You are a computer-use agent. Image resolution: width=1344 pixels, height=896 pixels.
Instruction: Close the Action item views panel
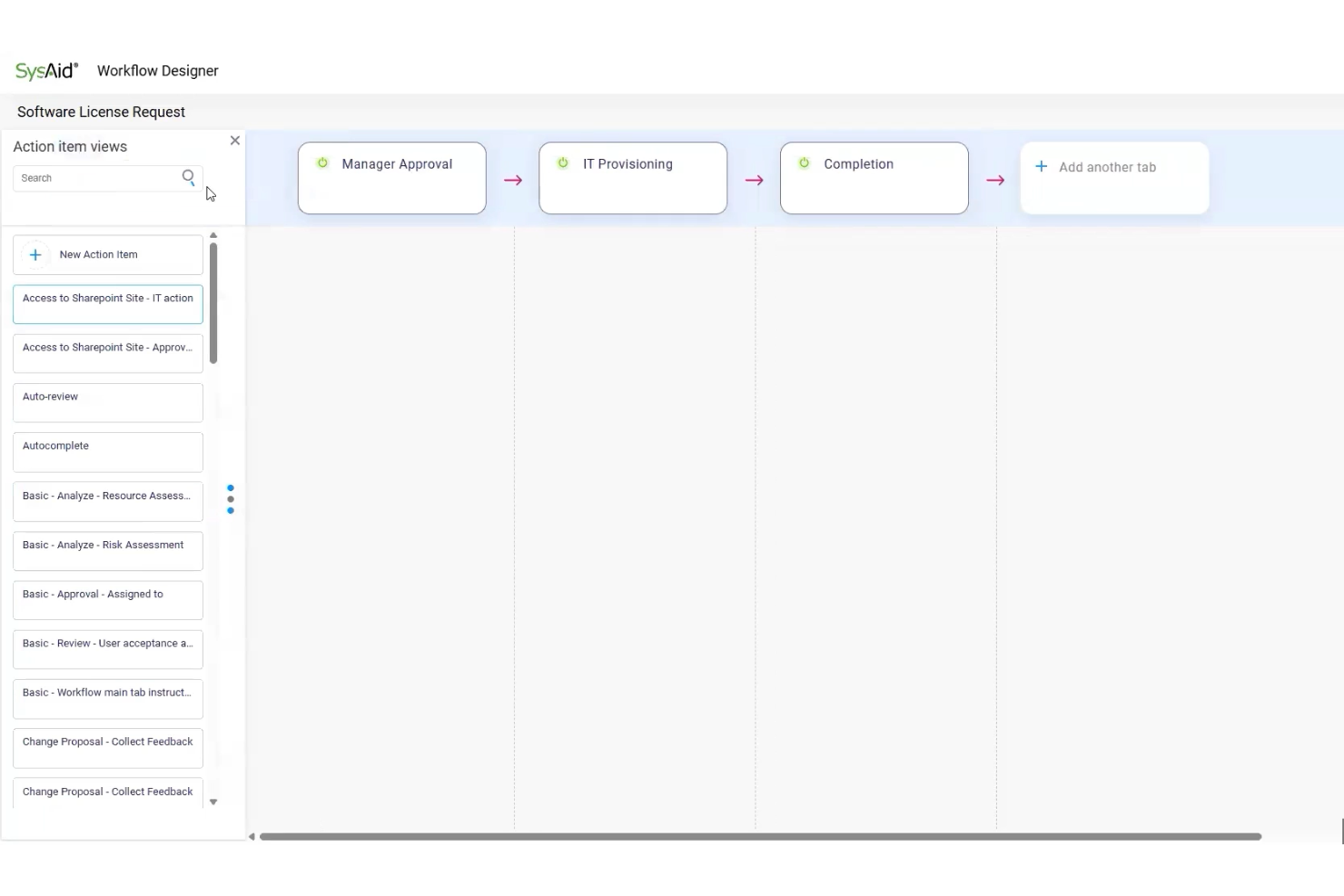click(x=235, y=140)
